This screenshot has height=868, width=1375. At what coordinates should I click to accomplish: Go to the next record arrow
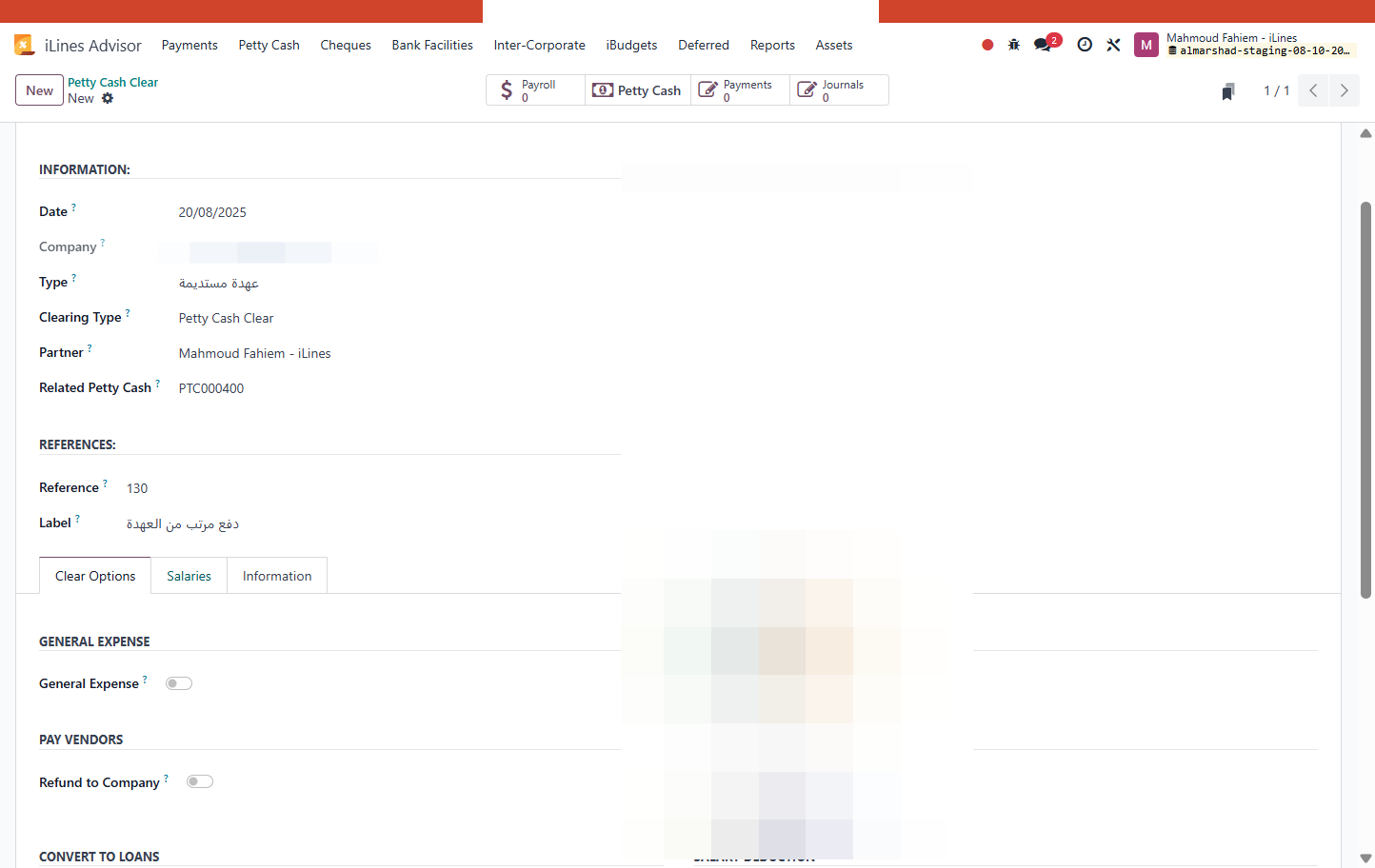[x=1344, y=90]
